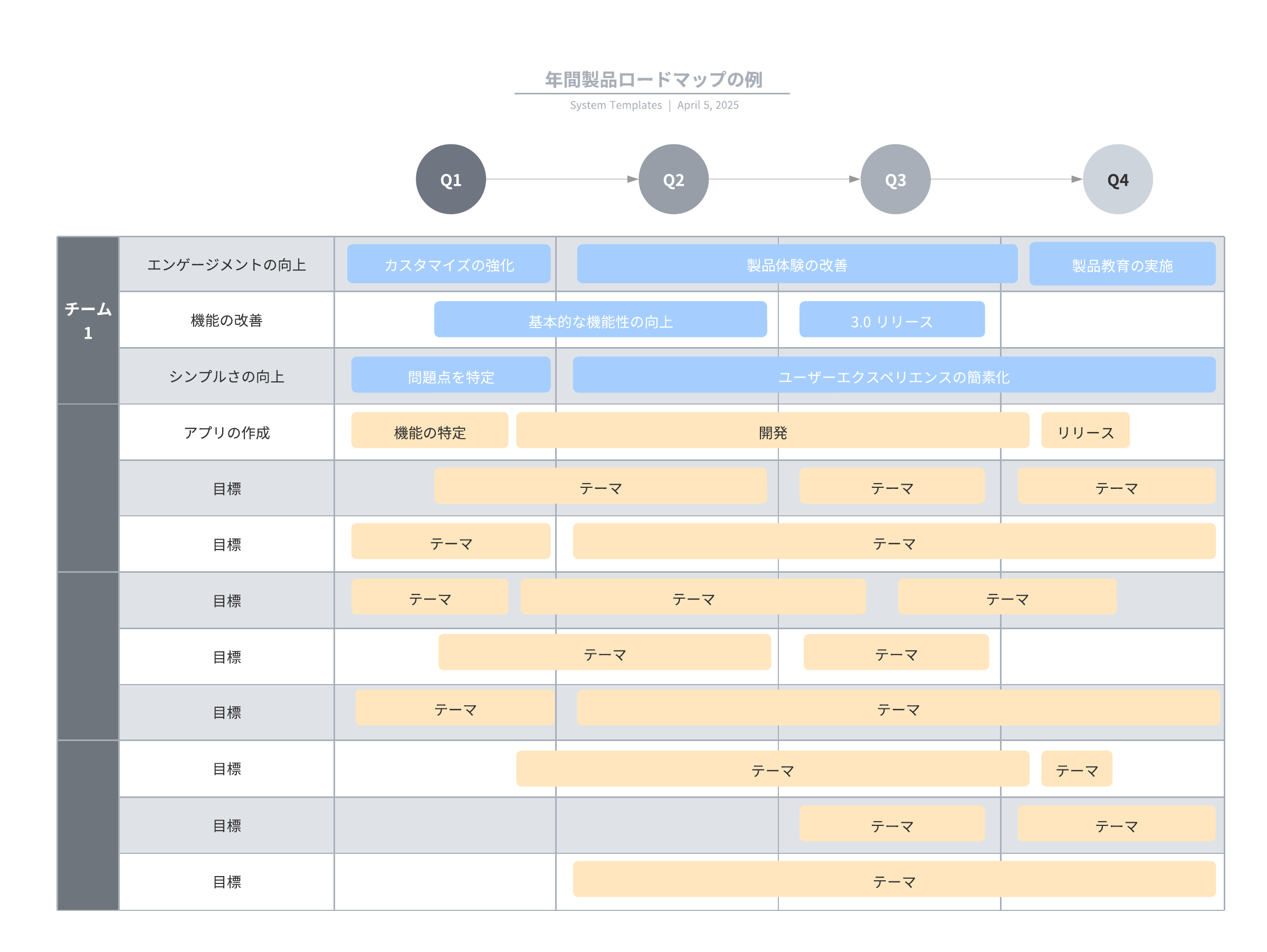
Task: Select the 3.0 リリース bar
Action: click(891, 321)
